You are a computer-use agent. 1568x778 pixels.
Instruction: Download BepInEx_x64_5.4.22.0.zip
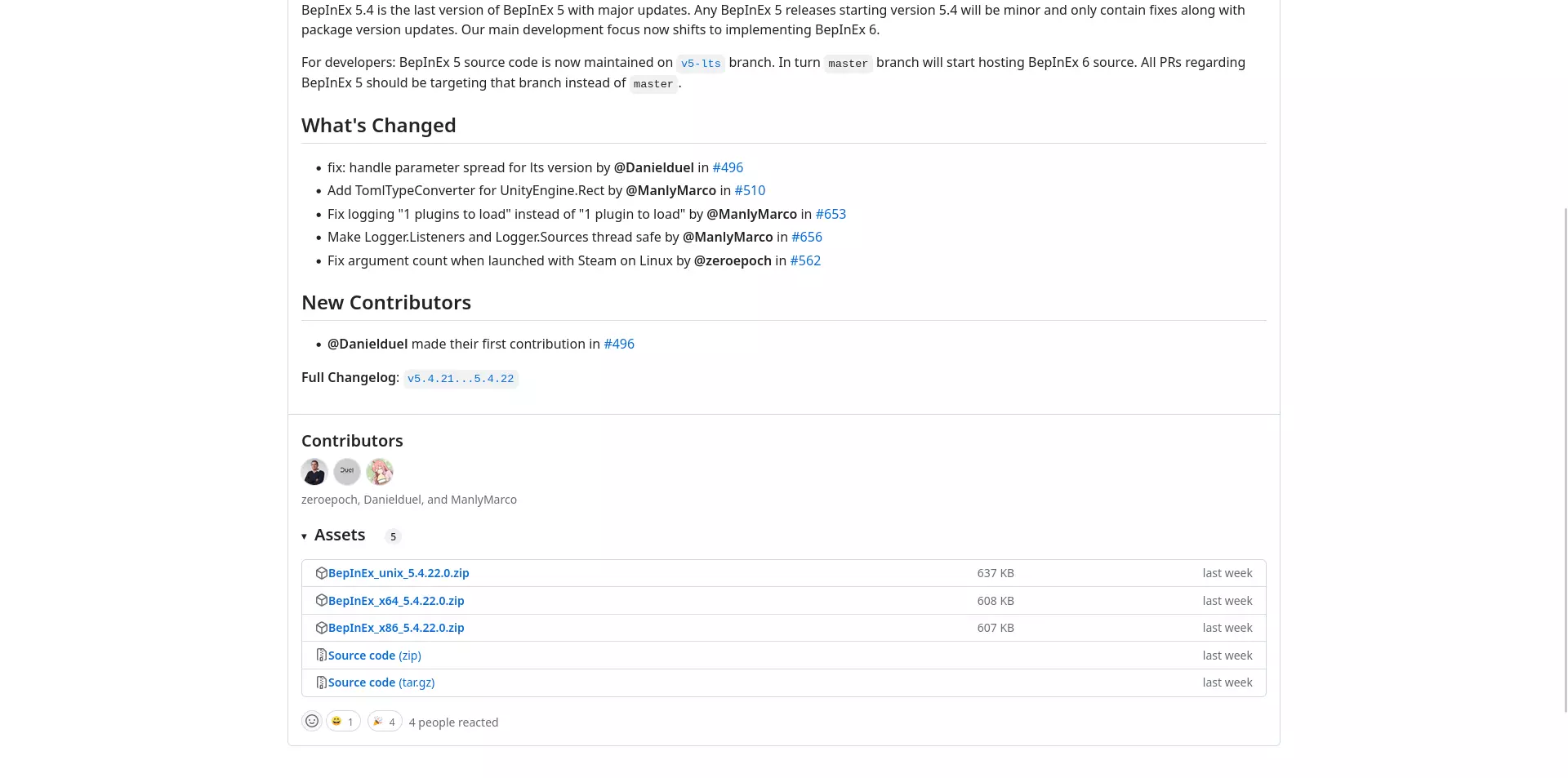[396, 601]
